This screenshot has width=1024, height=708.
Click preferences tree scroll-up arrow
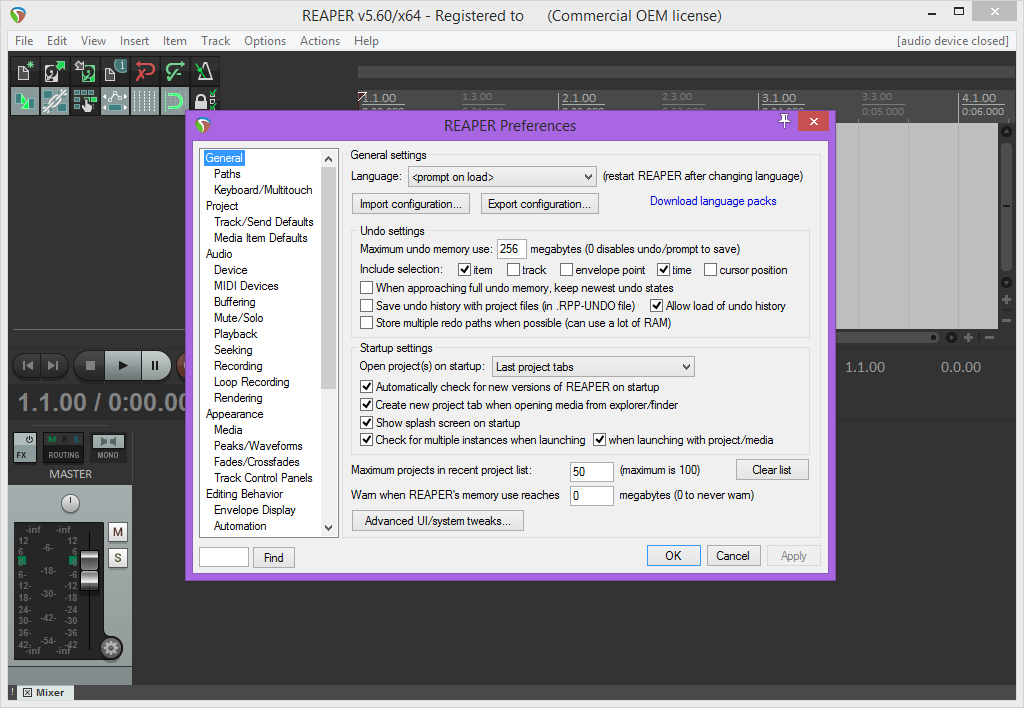[x=328, y=159]
